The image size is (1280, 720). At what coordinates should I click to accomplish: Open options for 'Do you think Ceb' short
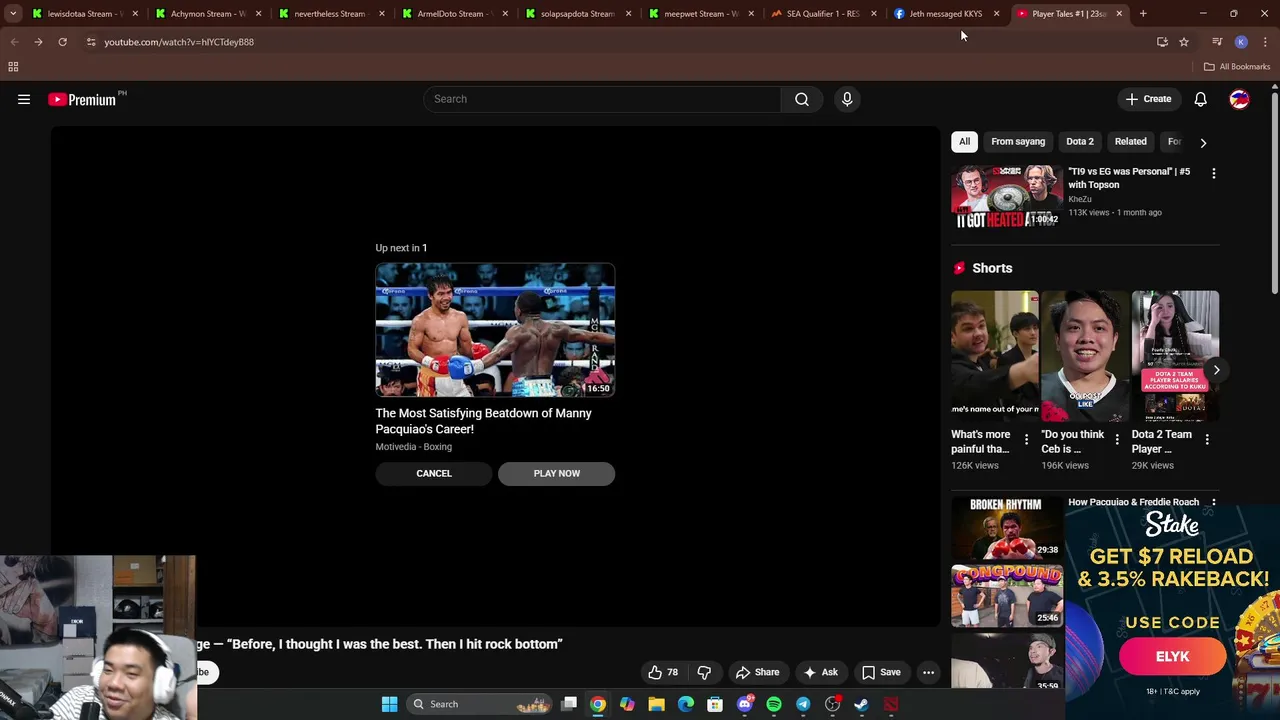pos(1117,439)
